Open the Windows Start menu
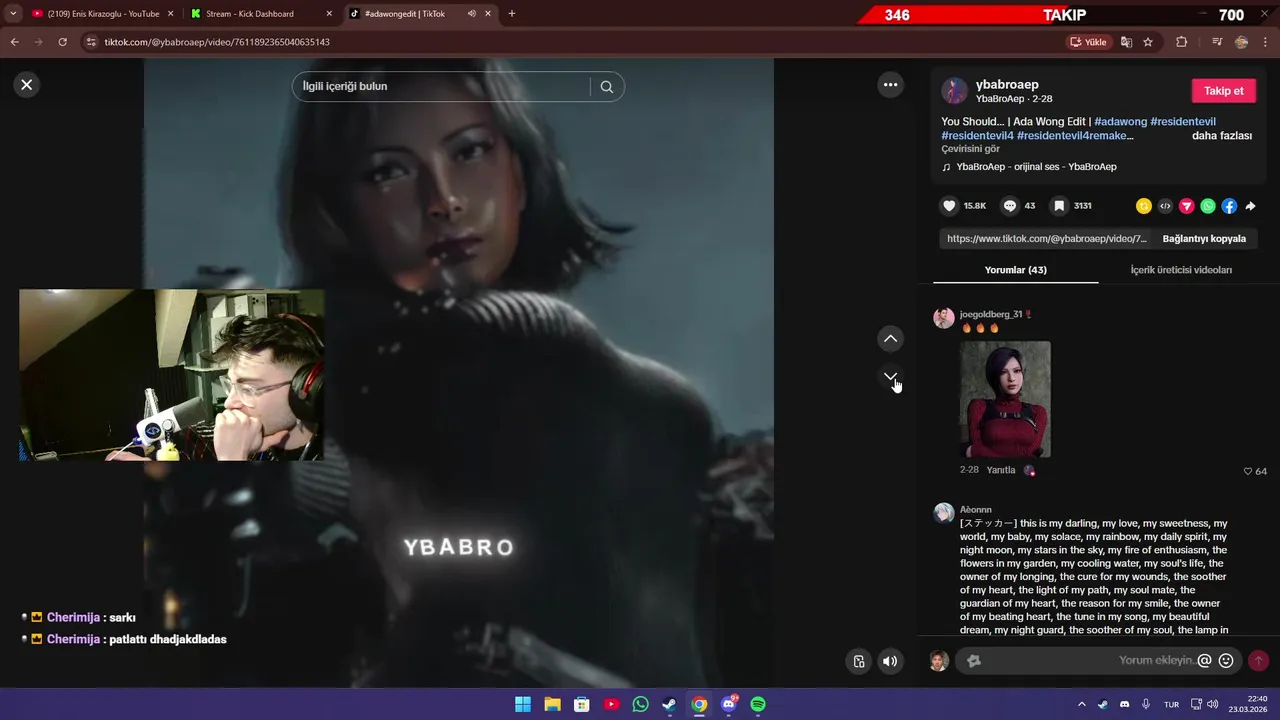The width and height of the screenshot is (1280, 720). (x=523, y=704)
